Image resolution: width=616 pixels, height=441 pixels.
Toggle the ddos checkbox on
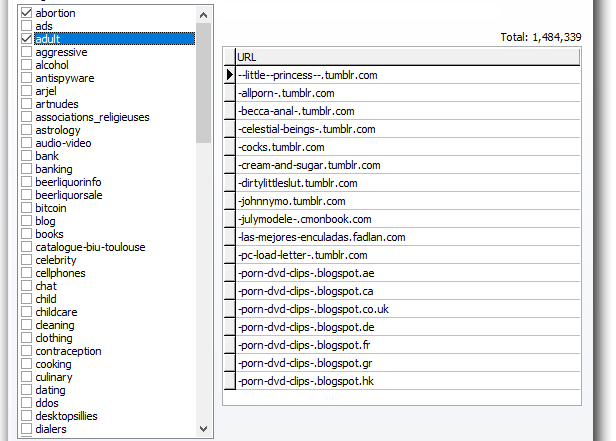point(27,403)
